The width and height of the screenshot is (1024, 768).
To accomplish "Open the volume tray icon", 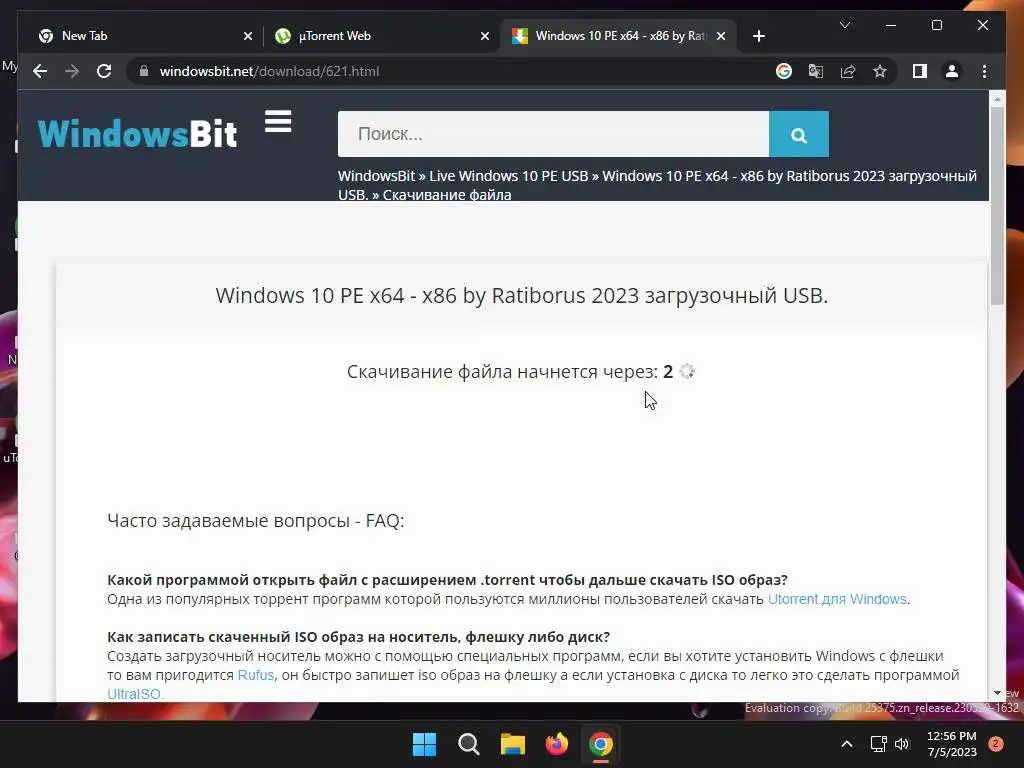I will (902, 744).
